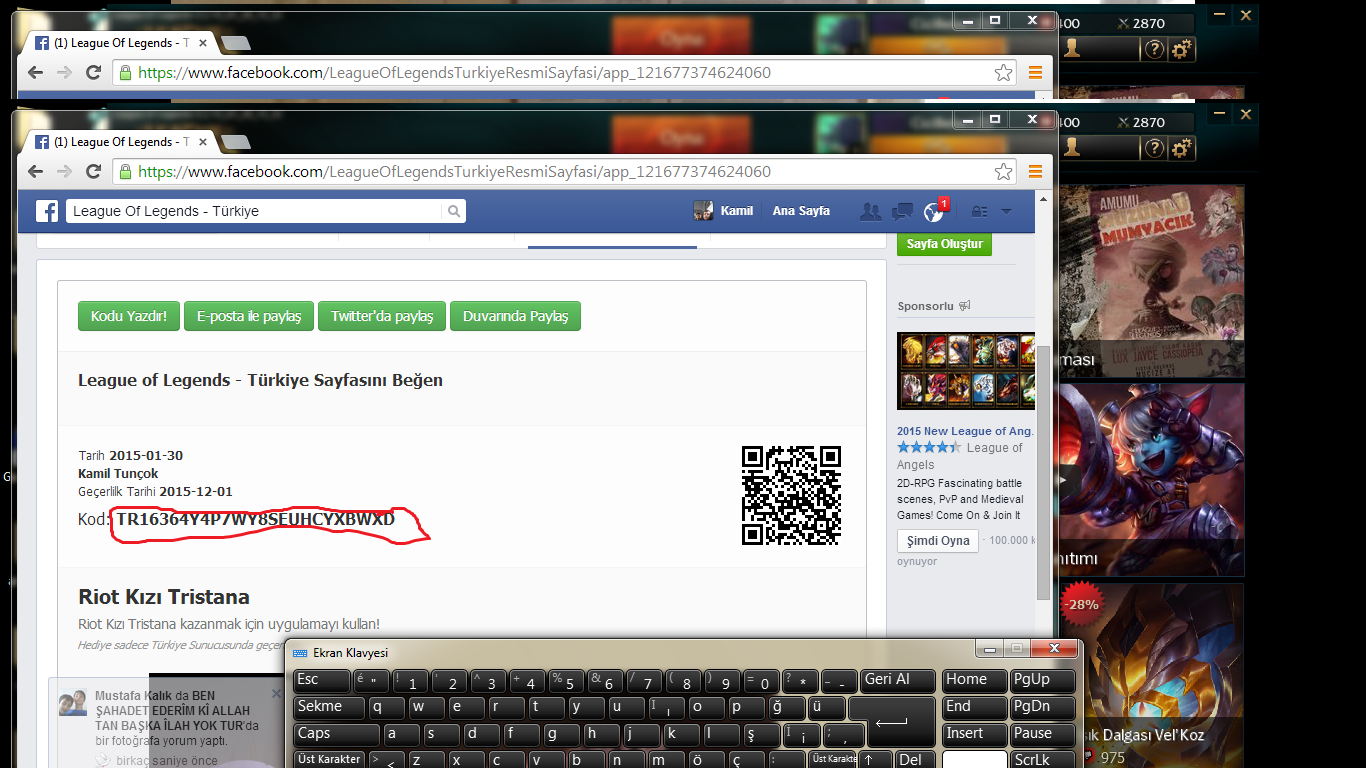Click the Sekme key on the on-screen keyboard
This screenshot has height=768, width=1366.
[329, 707]
